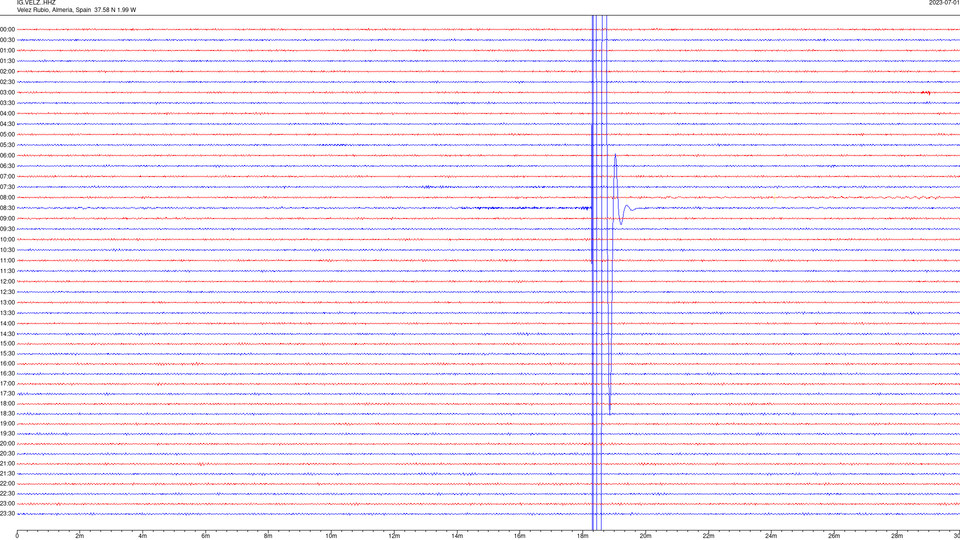The height and width of the screenshot is (540, 960).
Task: Click the 2m tick label on the minute axis
Action: point(80,536)
